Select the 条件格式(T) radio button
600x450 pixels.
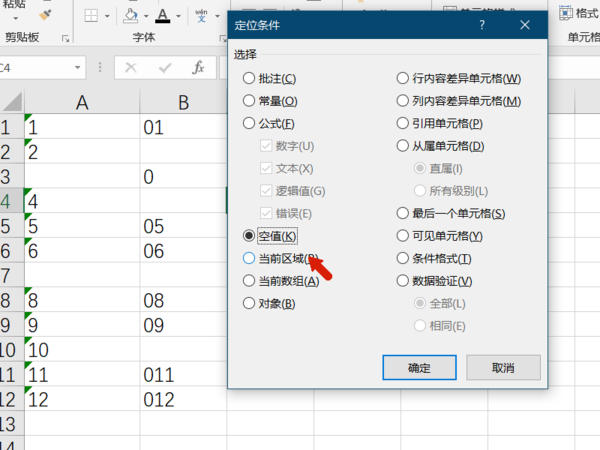[403, 258]
